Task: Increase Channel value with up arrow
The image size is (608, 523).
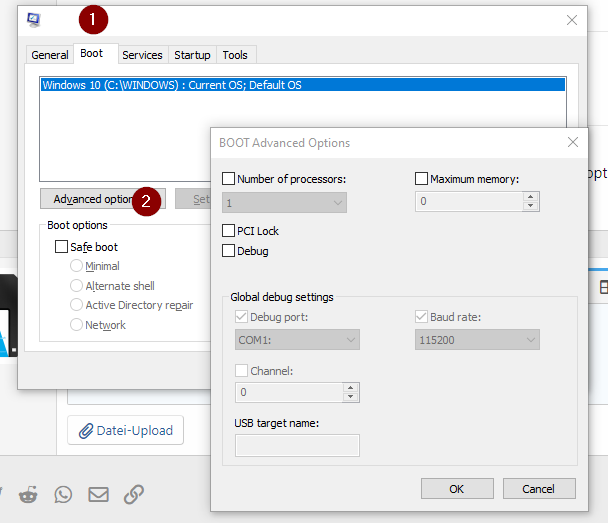Action: pyautogui.click(x=350, y=388)
